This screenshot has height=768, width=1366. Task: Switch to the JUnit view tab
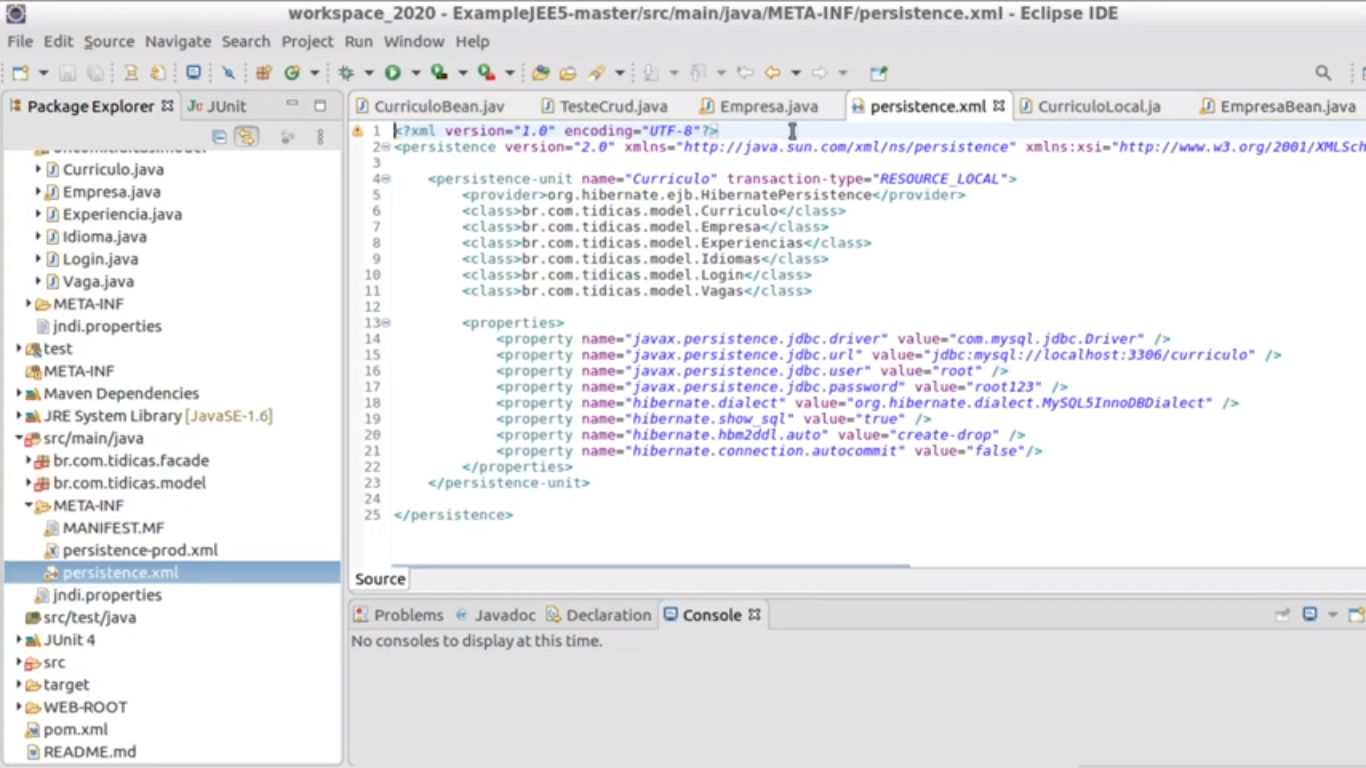[217, 106]
